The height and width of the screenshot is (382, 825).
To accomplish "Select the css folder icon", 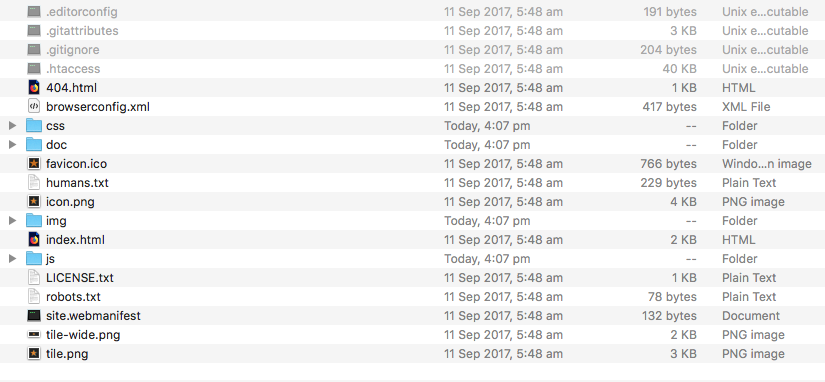I will click(34, 126).
